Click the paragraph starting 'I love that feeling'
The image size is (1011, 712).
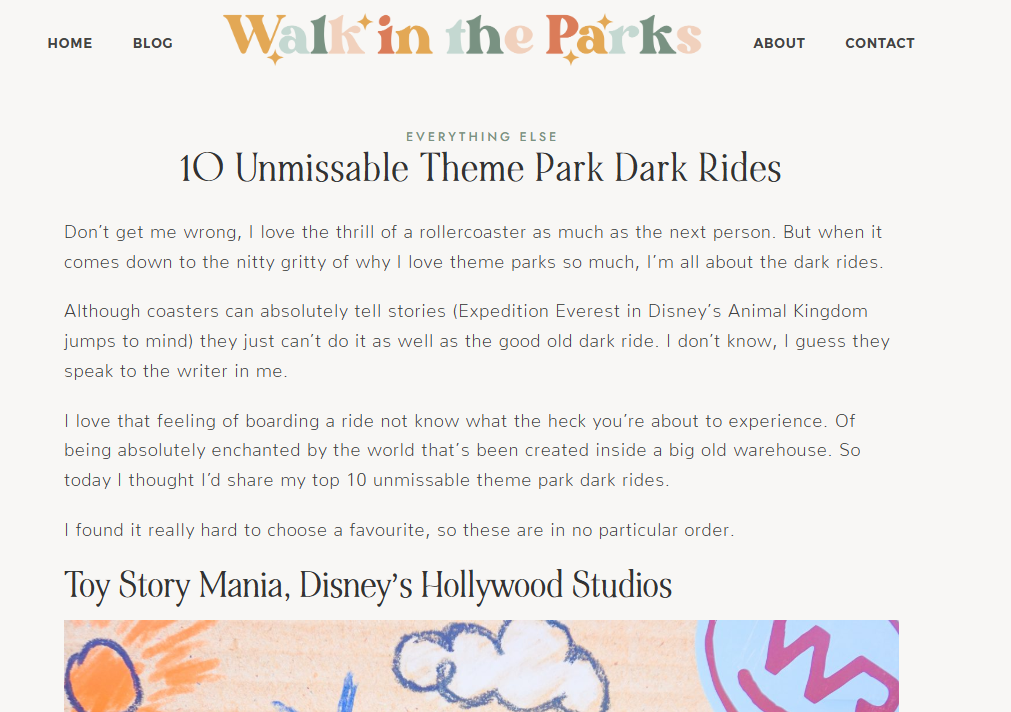[462, 450]
